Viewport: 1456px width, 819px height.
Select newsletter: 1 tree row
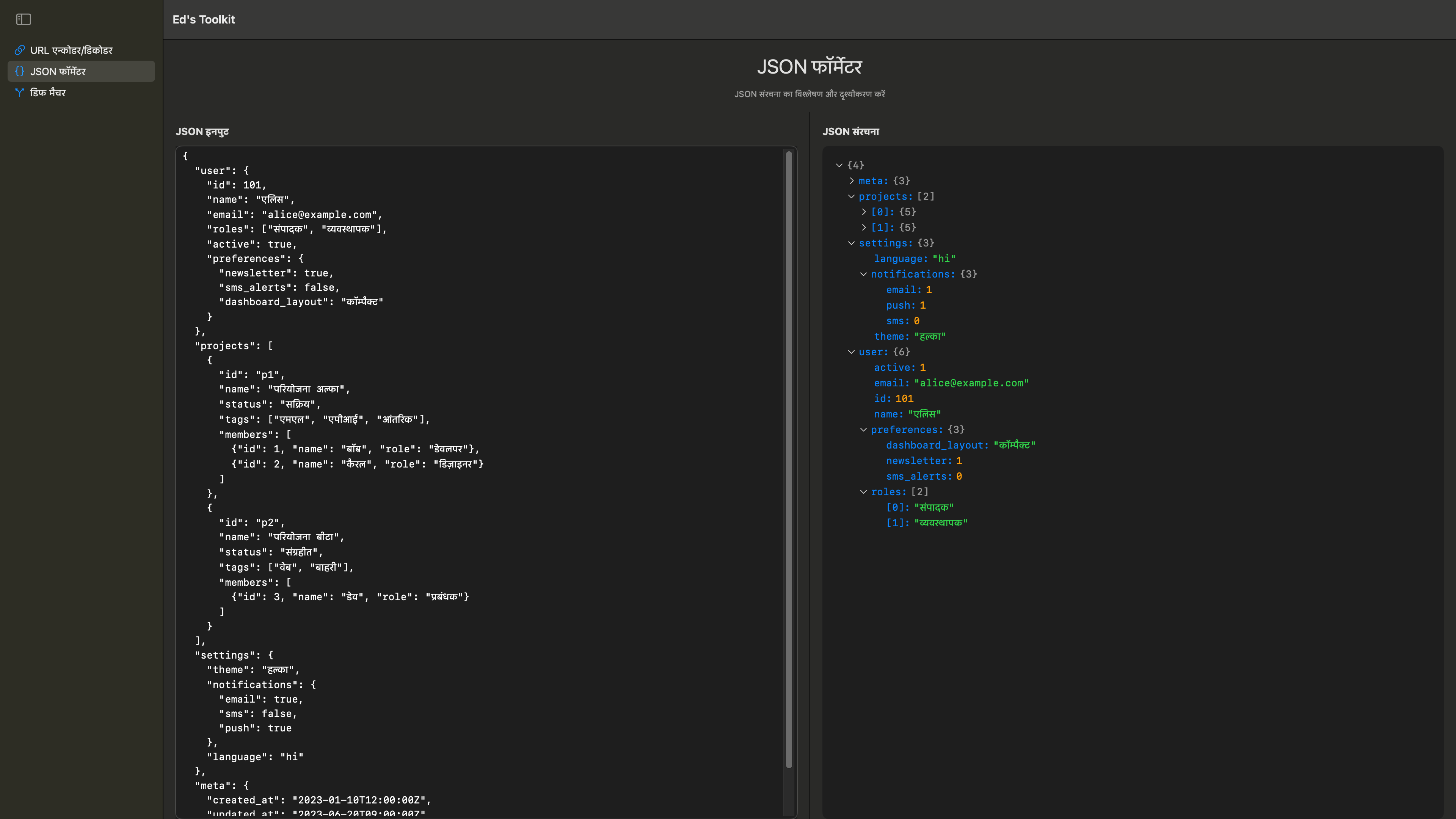tap(924, 461)
